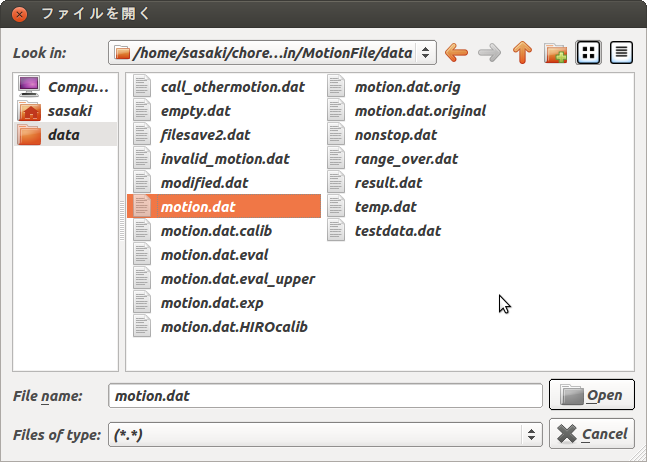The width and height of the screenshot is (647, 462).
Task: Go forward with the right arrow icon
Action: pyautogui.click(x=489, y=53)
